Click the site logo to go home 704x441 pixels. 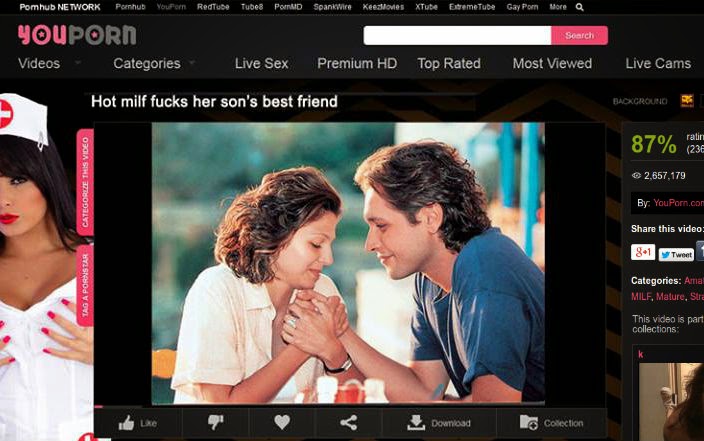click(x=77, y=35)
